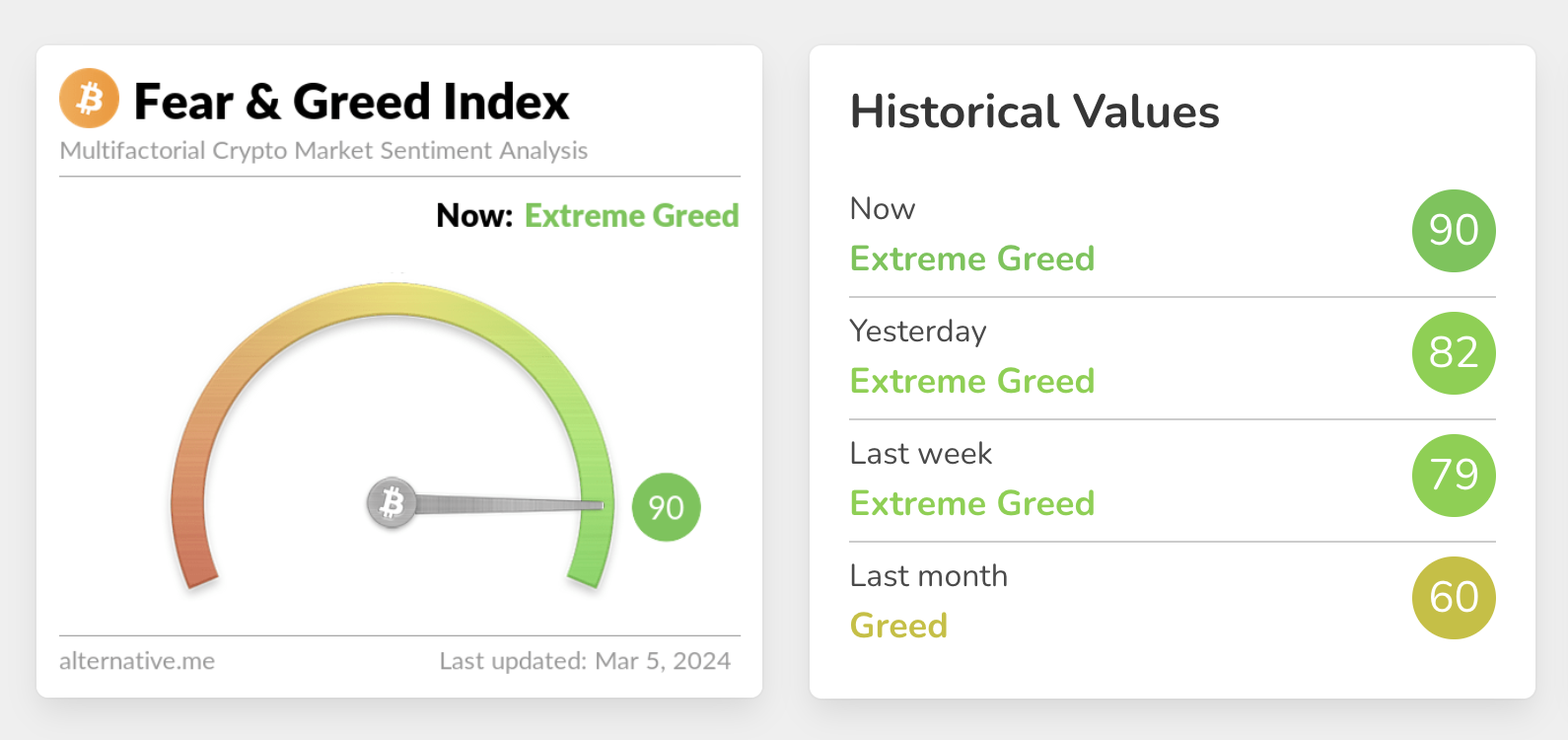Click the Yesterday value 82 circle
Screen dimensions: 1568x740
(1454, 353)
